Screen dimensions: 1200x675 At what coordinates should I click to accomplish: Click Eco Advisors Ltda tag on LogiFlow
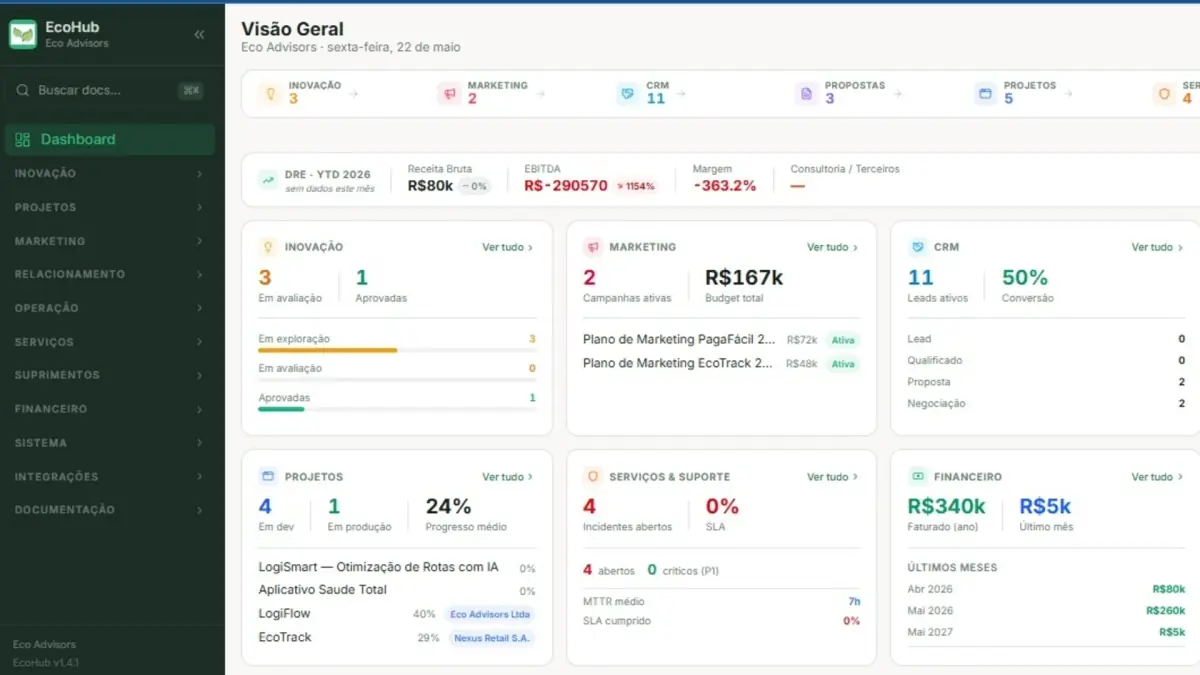[491, 614]
